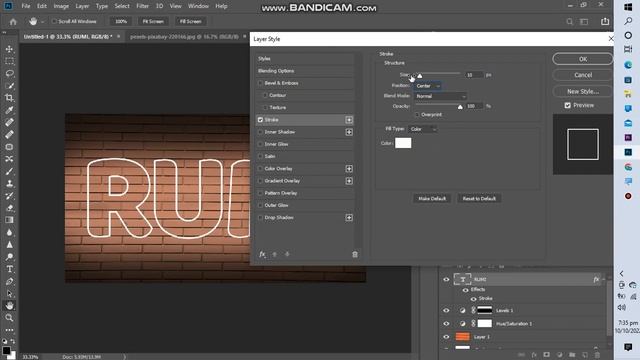Select the Hand tool in toolbar
640x360 pixels.
[9, 305]
